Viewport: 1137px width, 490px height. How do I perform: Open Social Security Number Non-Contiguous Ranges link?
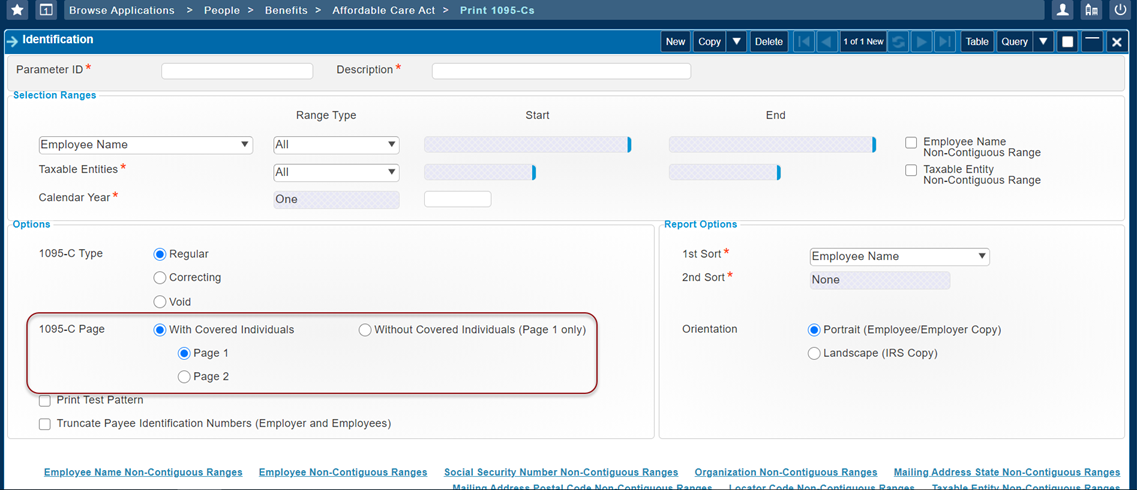point(561,472)
